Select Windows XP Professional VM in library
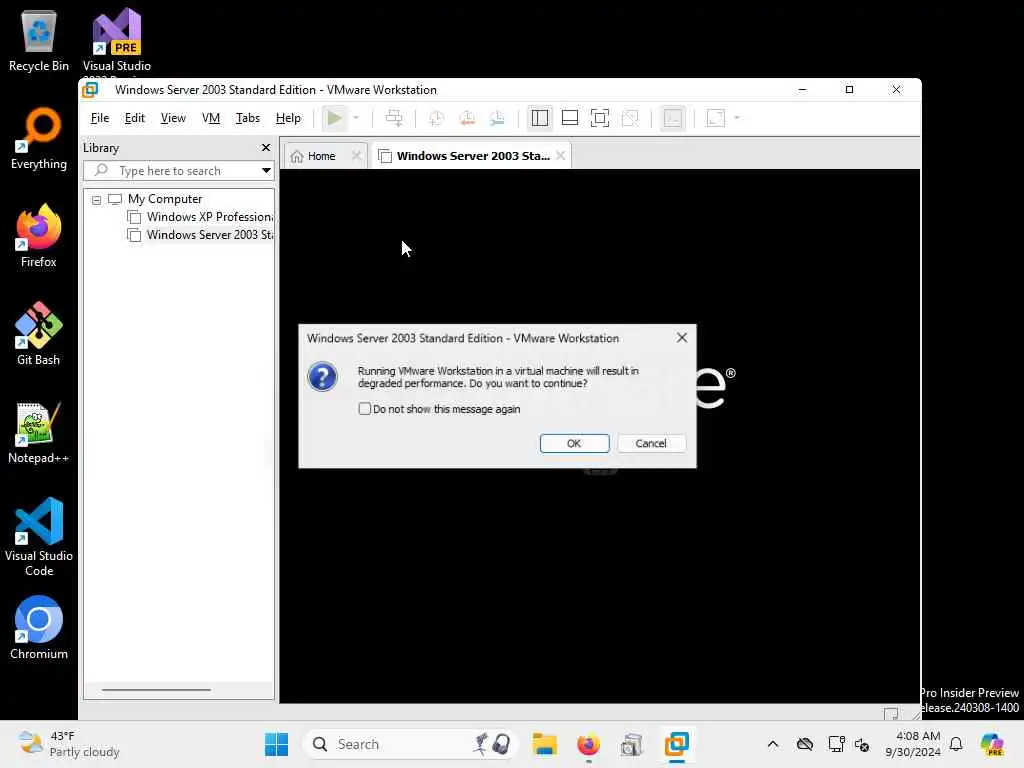 tap(209, 217)
